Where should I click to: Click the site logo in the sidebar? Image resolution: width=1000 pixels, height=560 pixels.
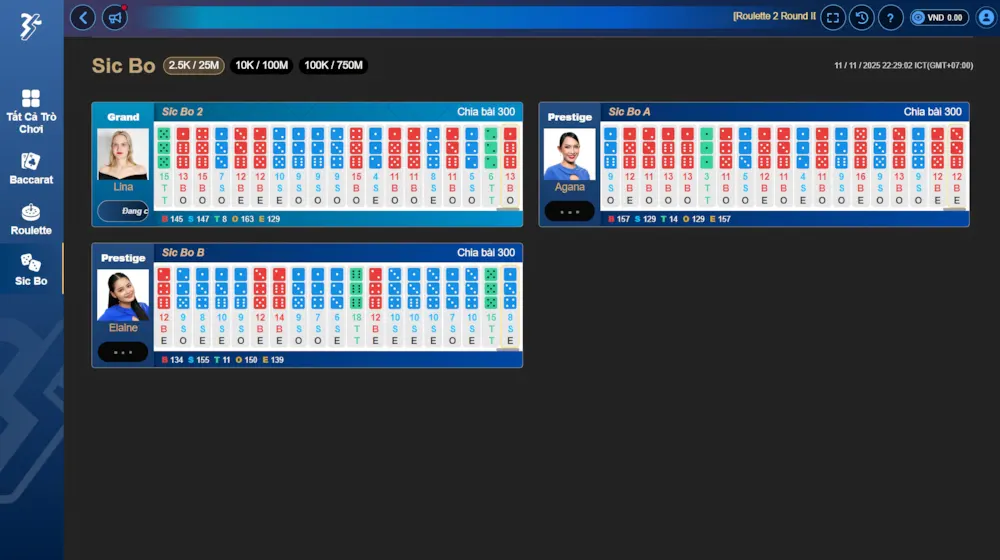(30, 26)
